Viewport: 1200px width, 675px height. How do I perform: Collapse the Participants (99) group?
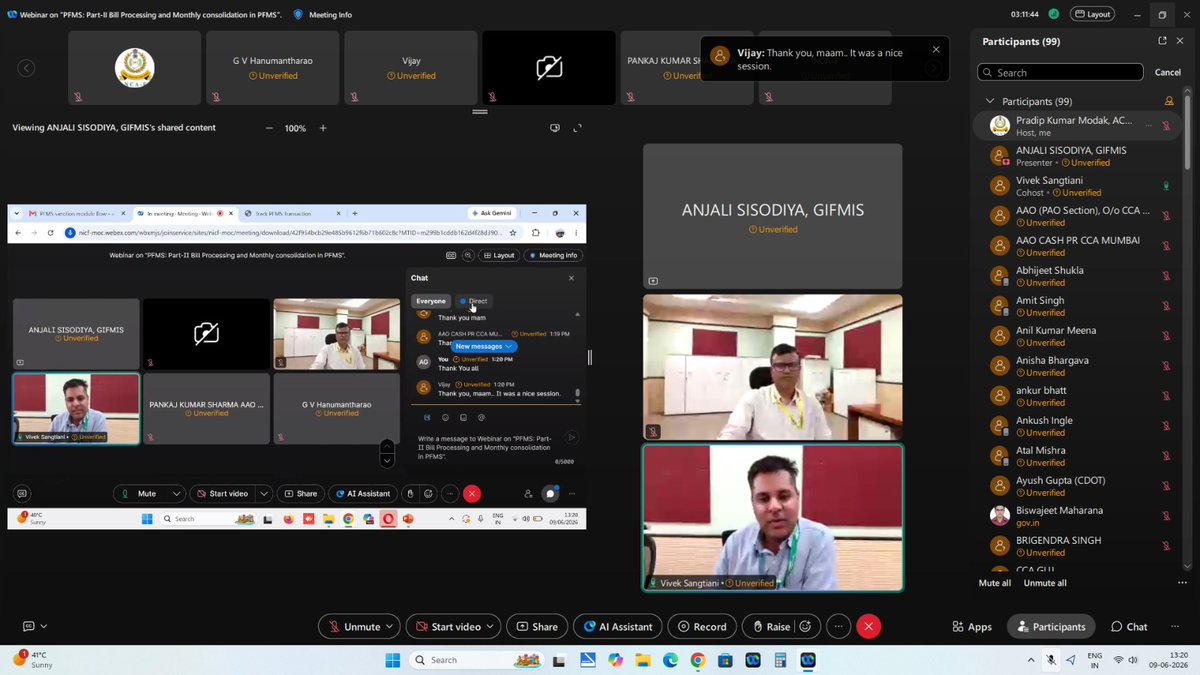990,101
